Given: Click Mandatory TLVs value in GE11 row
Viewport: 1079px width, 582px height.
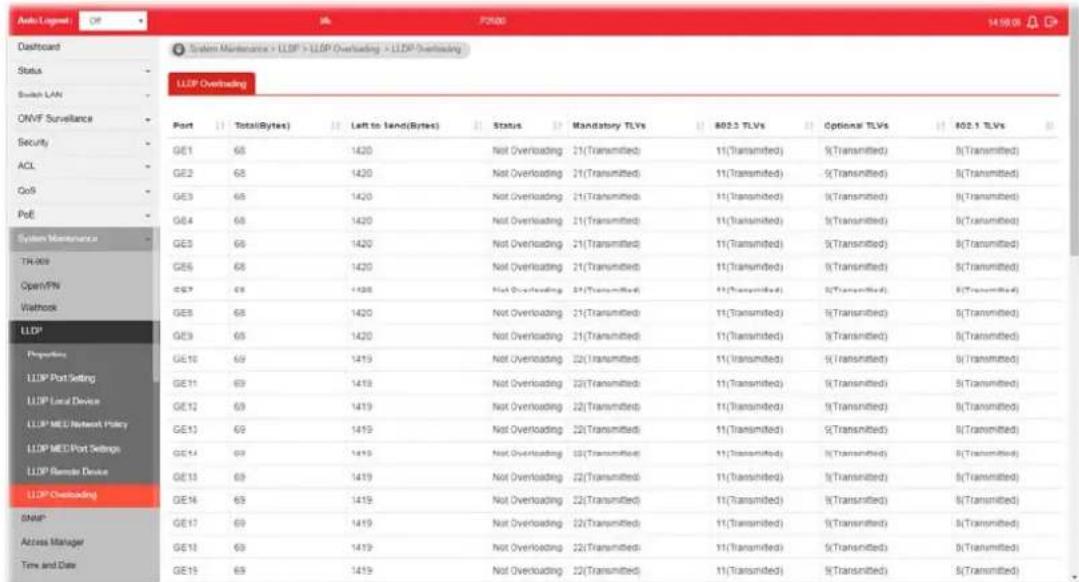Looking at the screenshot, I should click(x=606, y=384).
